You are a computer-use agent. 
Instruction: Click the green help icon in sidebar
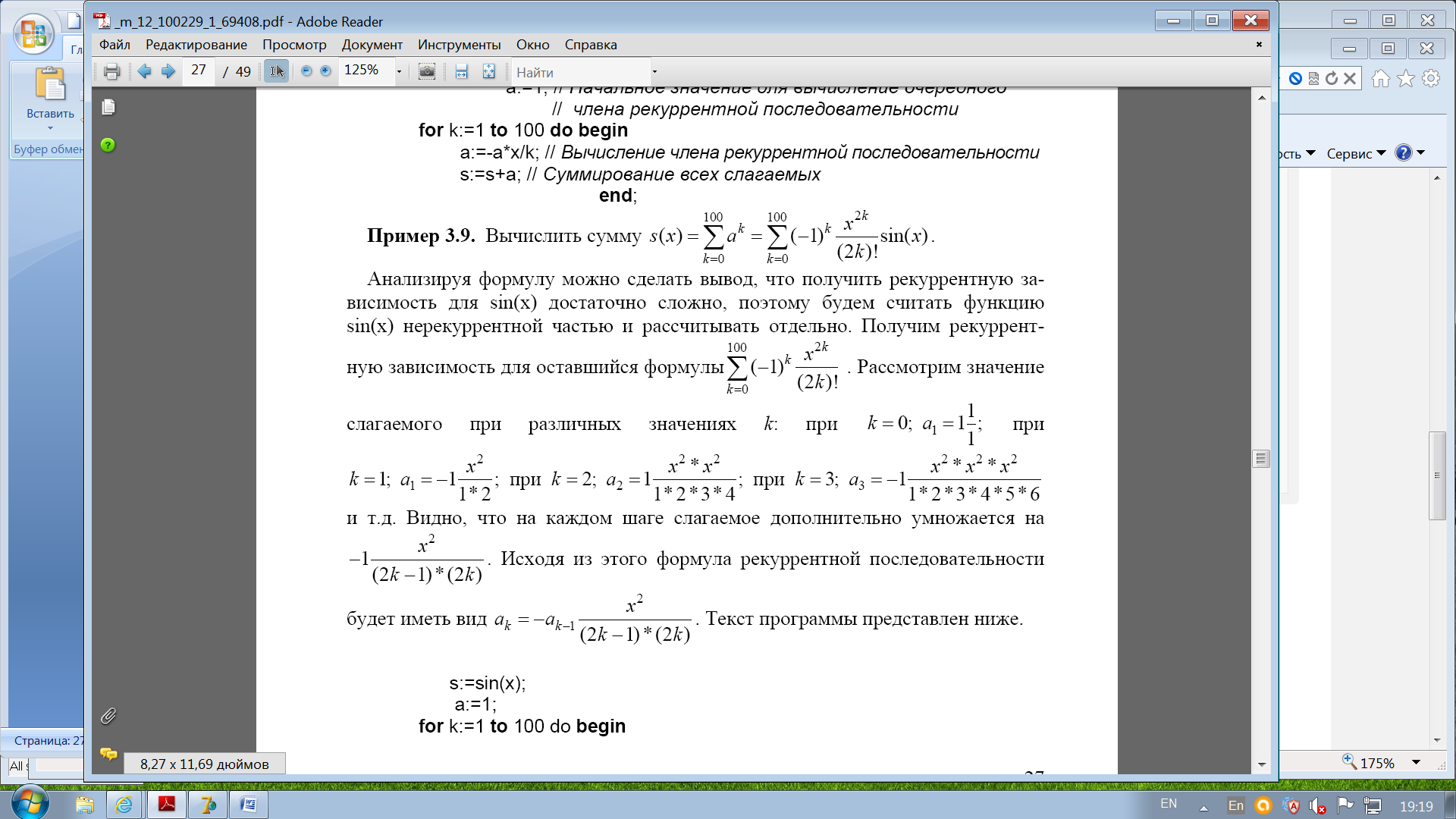[108, 145]
